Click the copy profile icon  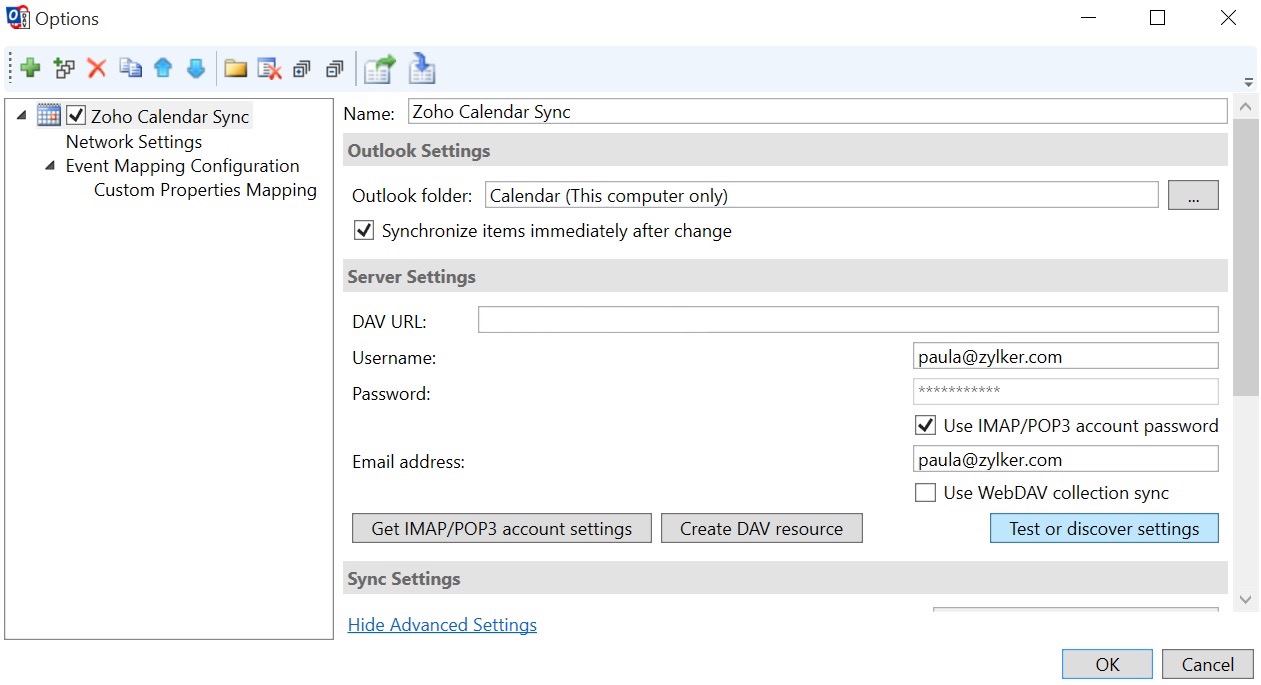coord(130,69)
